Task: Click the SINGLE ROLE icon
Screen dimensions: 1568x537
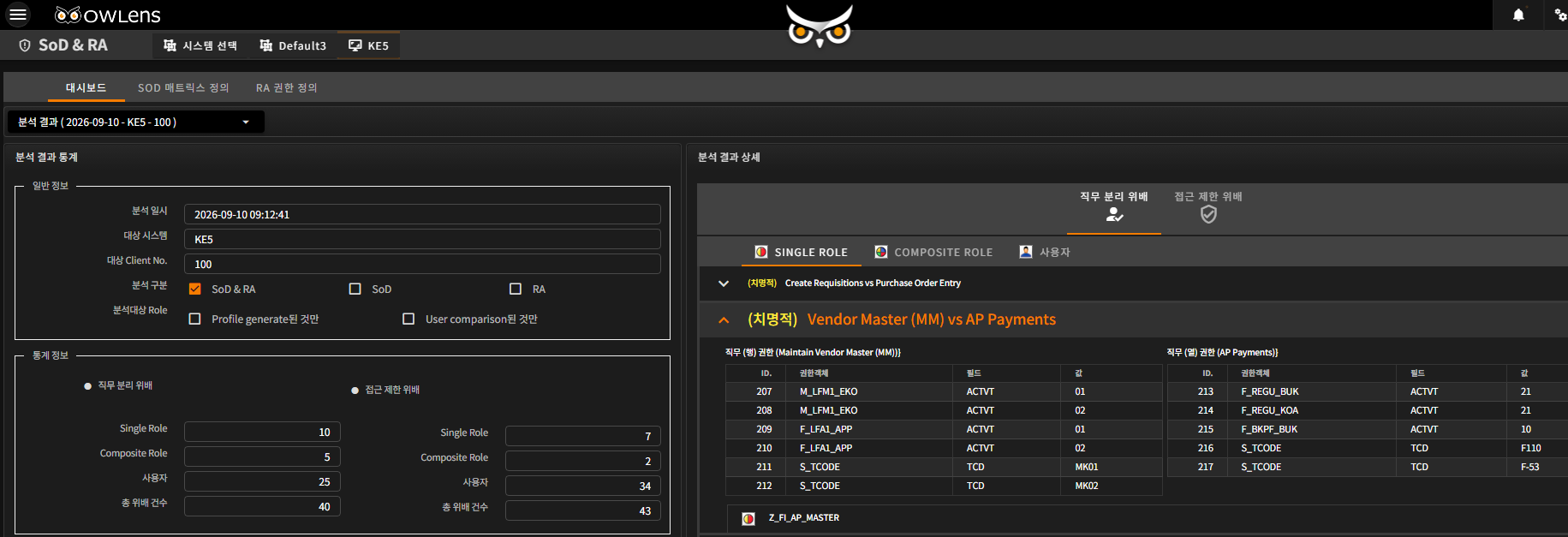Action: tap(760, 252)
